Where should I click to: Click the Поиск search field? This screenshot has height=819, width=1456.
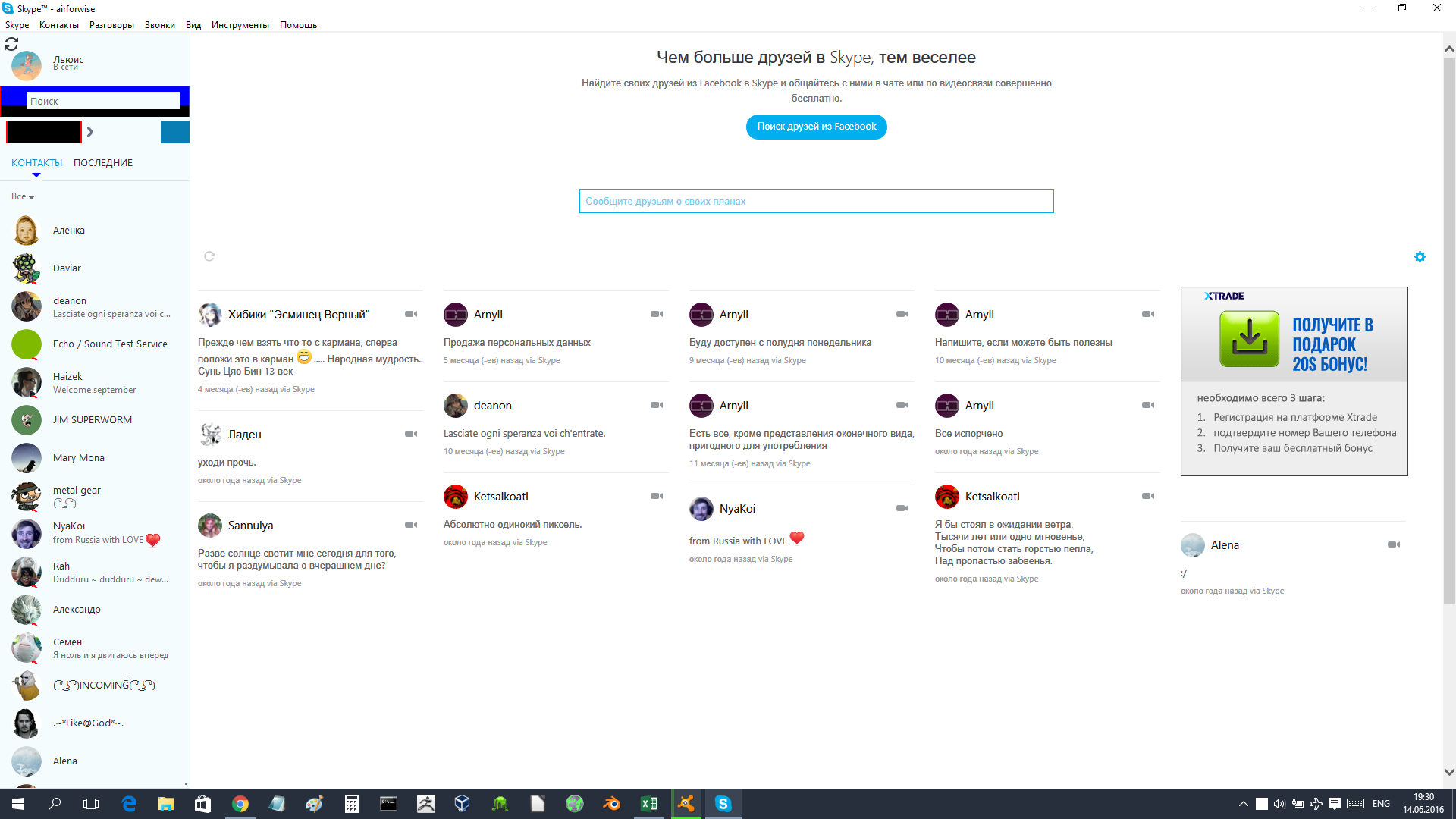103,101
